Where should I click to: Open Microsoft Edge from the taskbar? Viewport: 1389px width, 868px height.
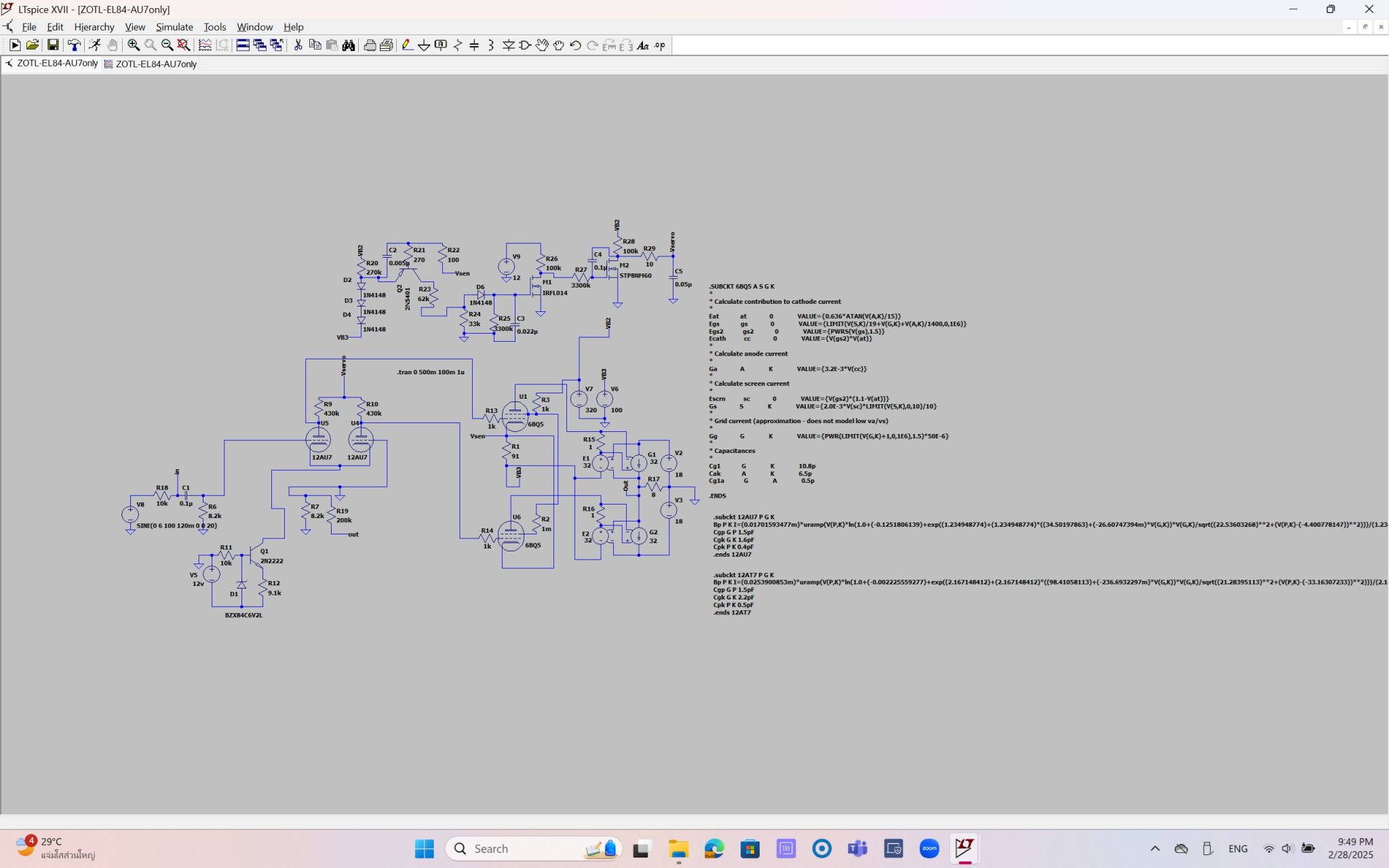click(x=714, y=848)
